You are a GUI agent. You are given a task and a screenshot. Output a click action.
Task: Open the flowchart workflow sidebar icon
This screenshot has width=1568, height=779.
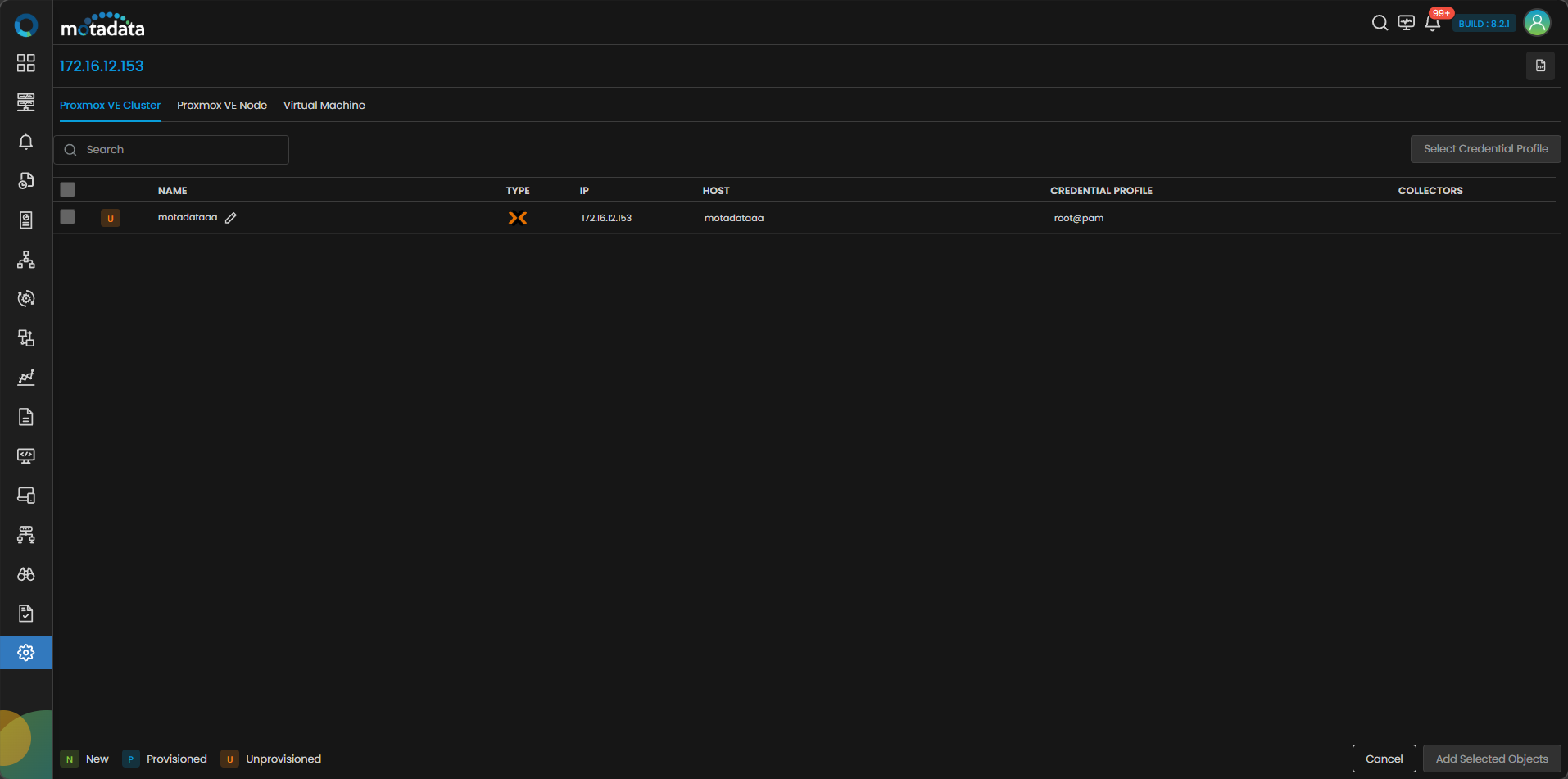[26, 338]
